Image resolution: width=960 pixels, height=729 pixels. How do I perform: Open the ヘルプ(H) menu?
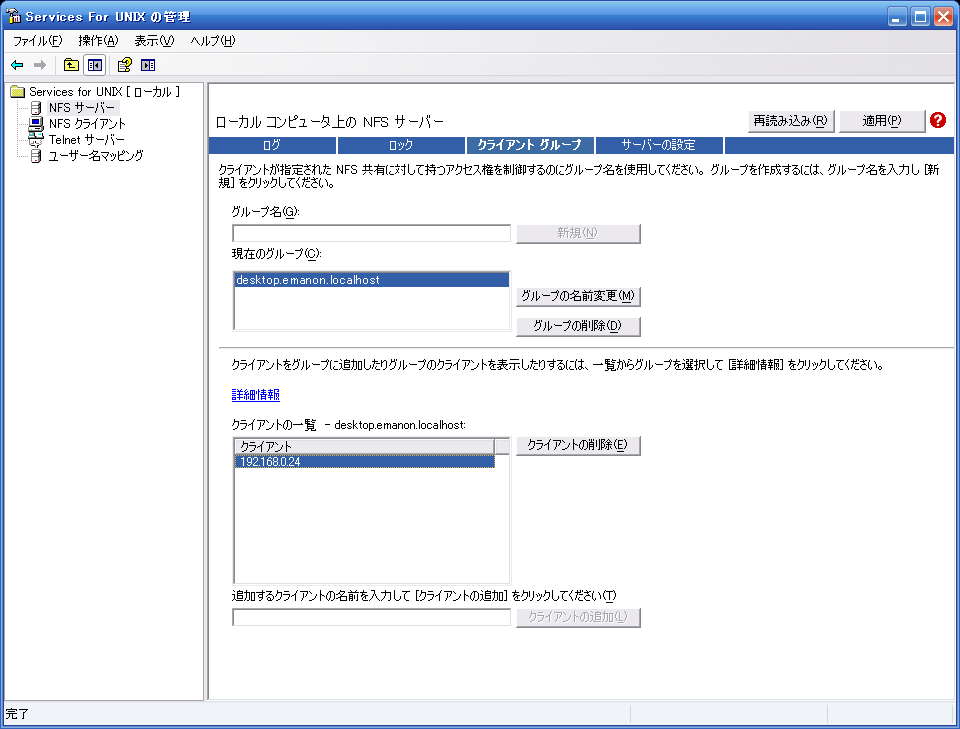point(212,41)
